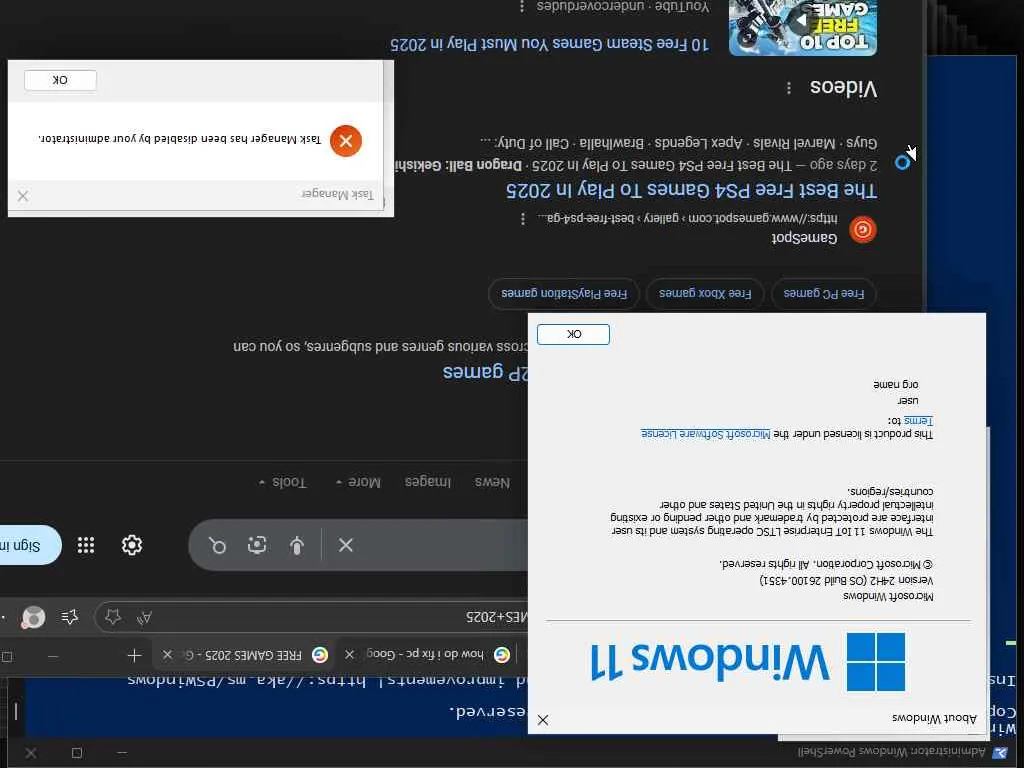
Task: Click the GameSpot site icon
Action: [x=863, y=229]
